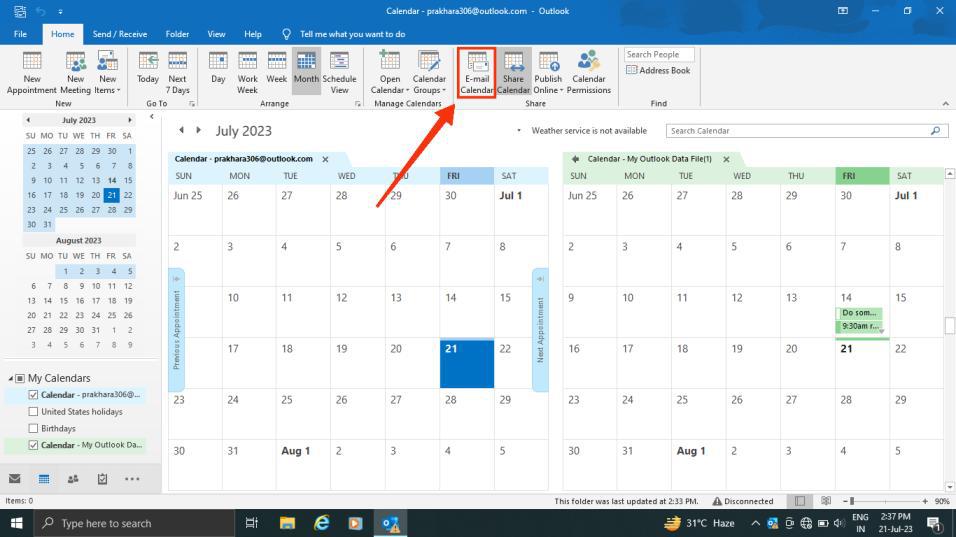Open the Help ribbon tab
956x537 pixels.
252,34
